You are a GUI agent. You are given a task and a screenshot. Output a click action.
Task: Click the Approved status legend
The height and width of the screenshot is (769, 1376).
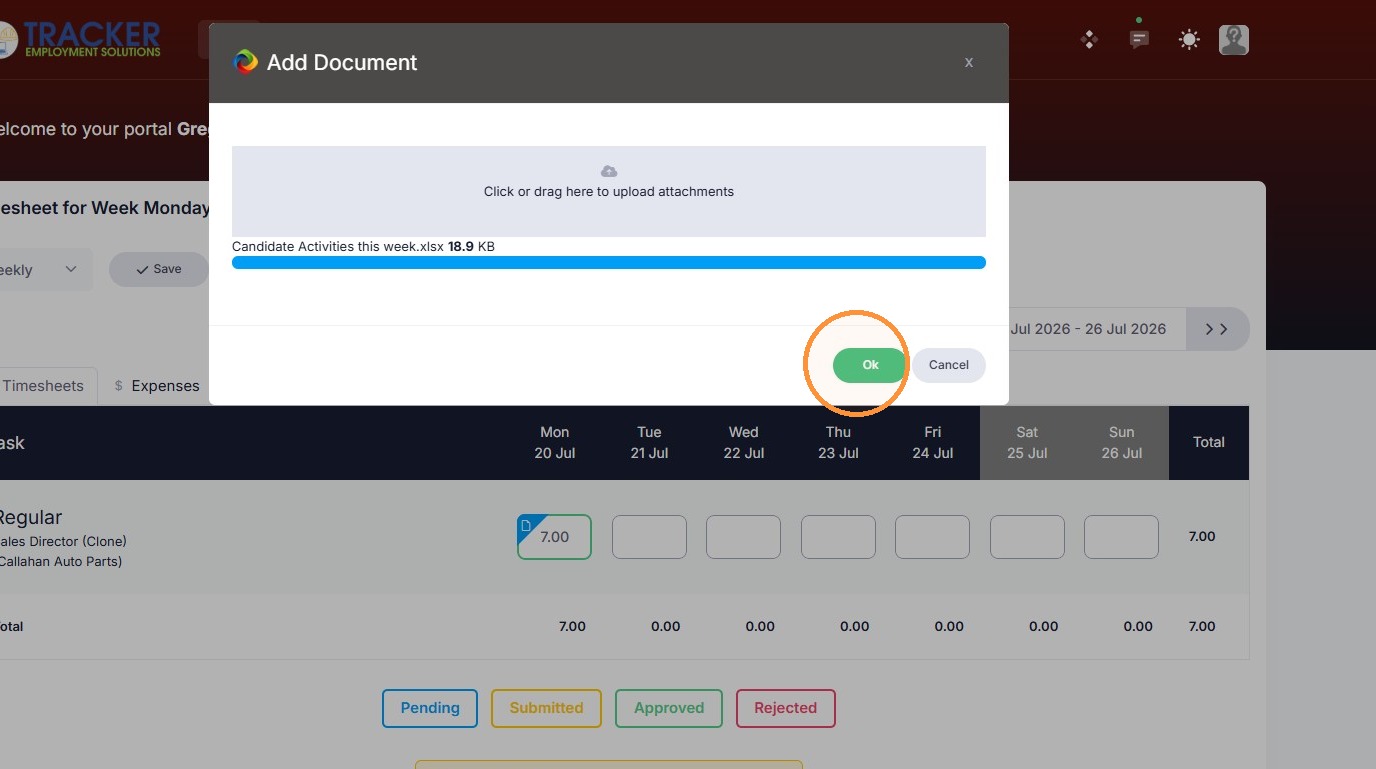(669, 708)
